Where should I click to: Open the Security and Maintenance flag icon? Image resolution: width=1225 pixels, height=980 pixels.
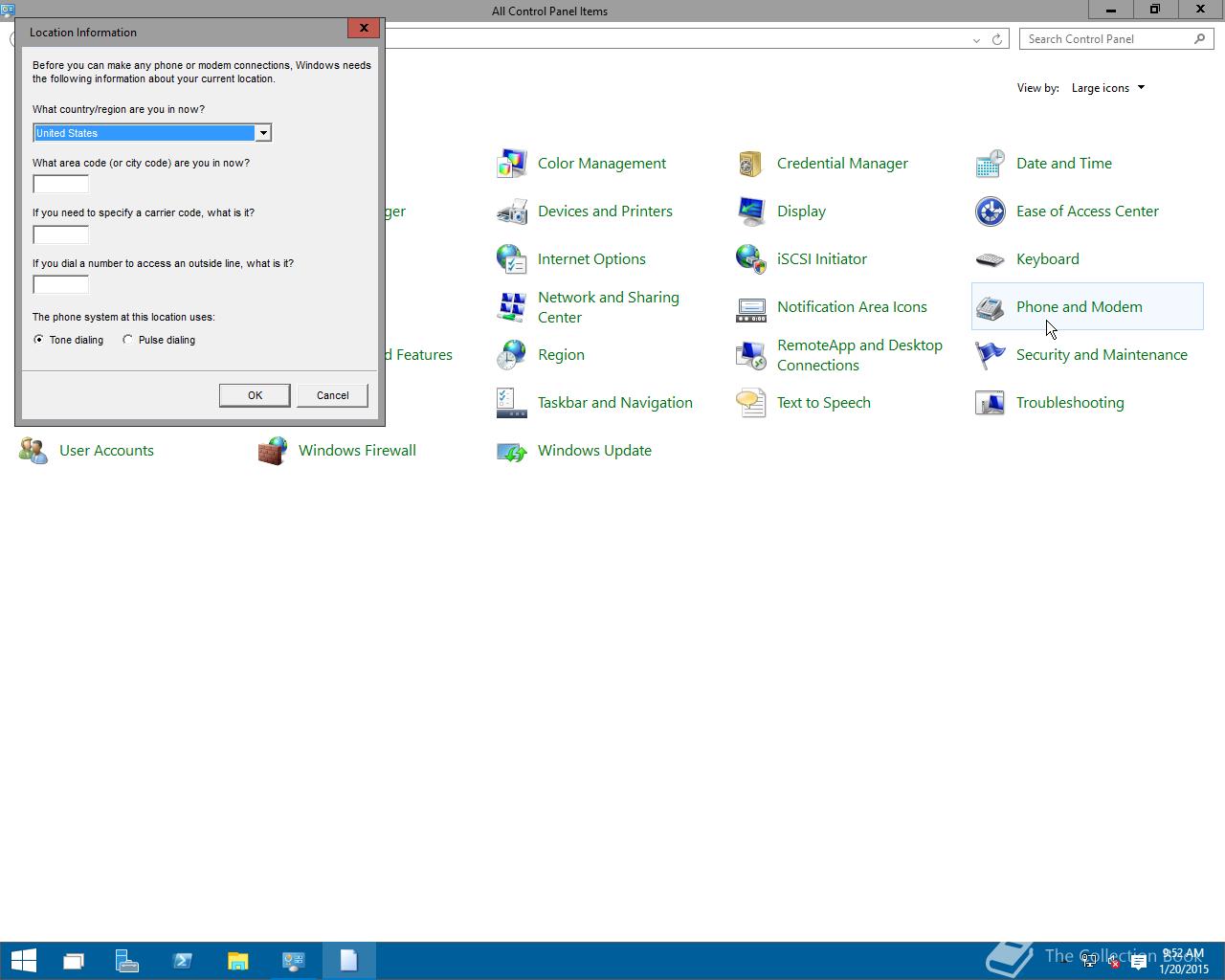coord(991,355)
